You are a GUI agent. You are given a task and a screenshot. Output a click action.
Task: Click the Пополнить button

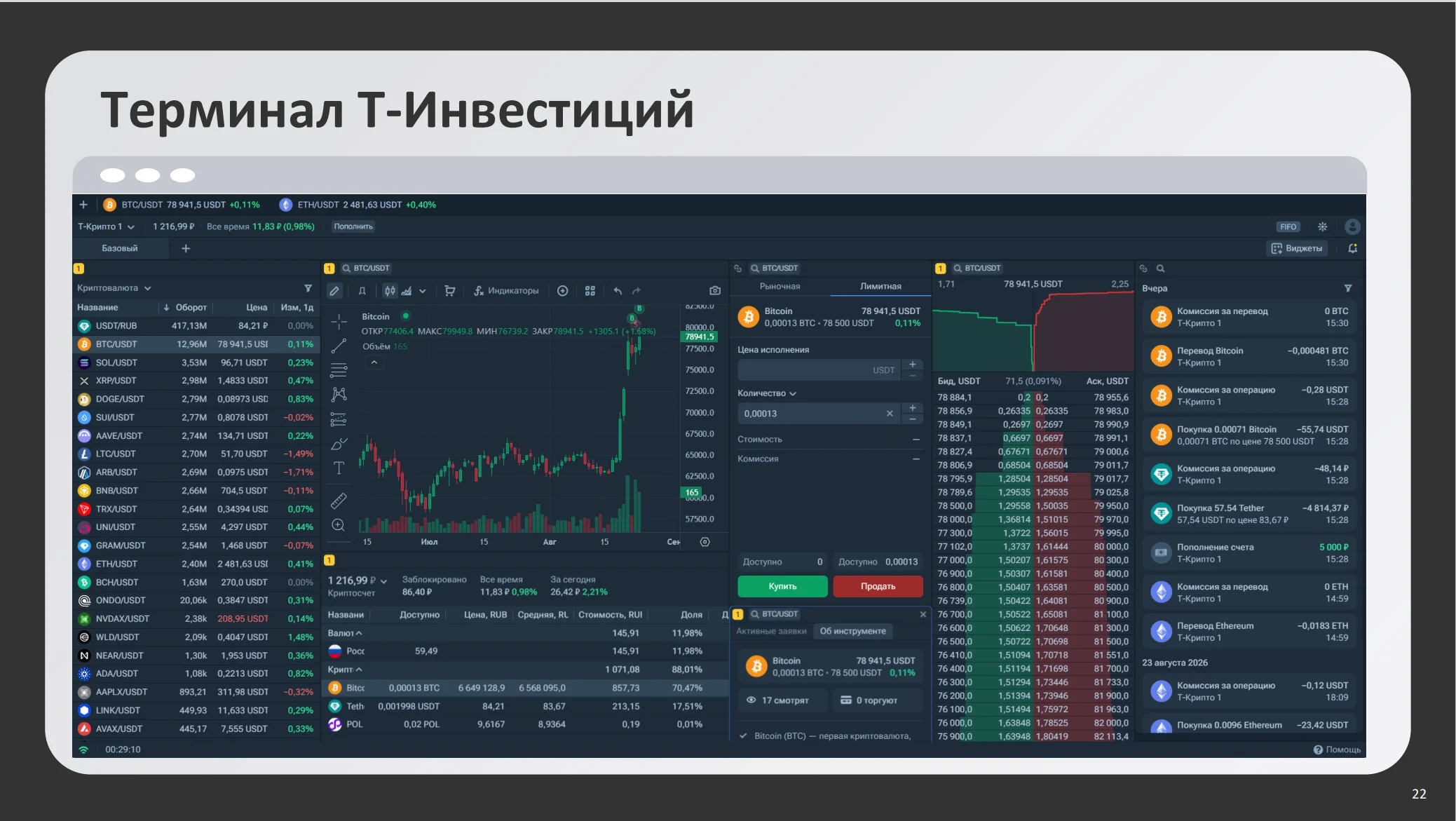[x=353, y=226]
